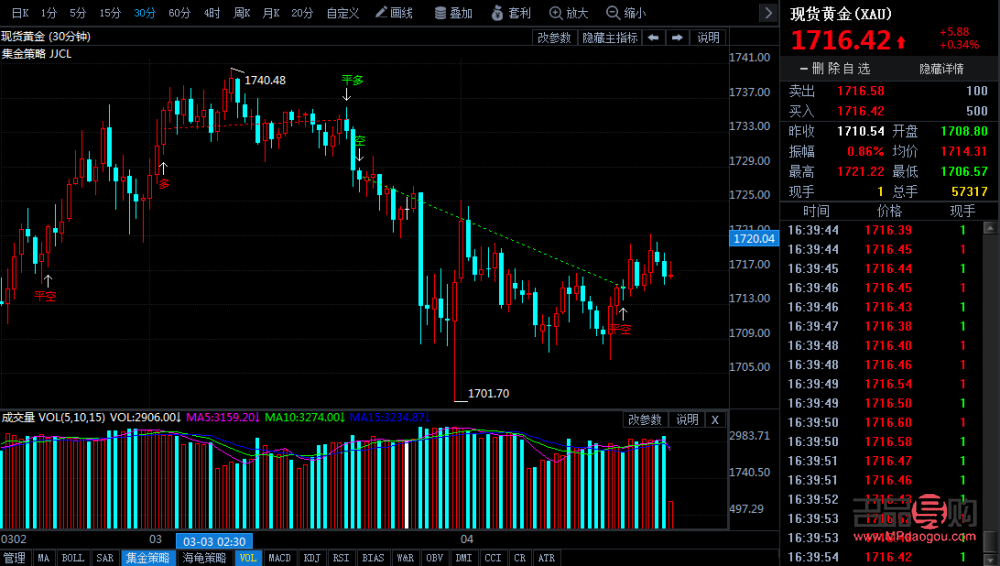Select the 30分 timeframe

click(x=145, y=13)
